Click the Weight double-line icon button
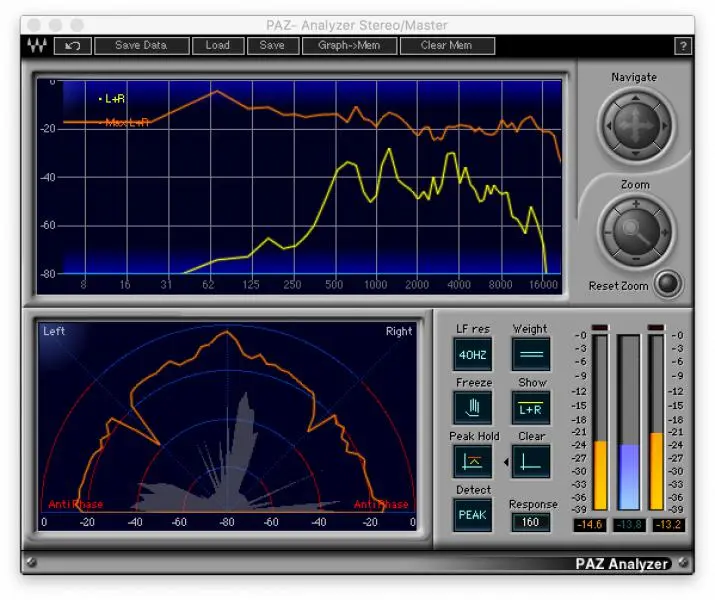The width and height of the screenshot is (715, 600). (531, 354)
